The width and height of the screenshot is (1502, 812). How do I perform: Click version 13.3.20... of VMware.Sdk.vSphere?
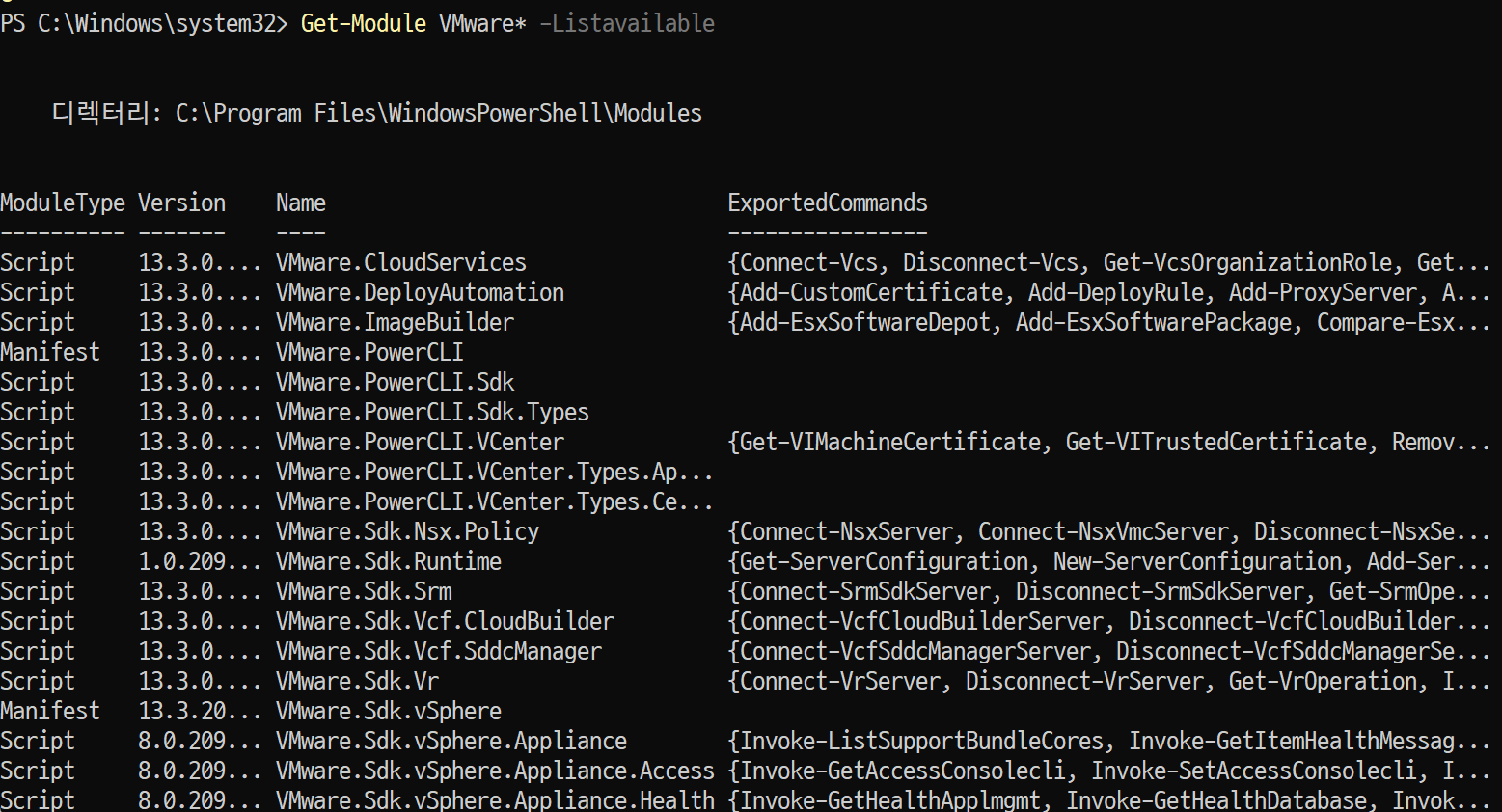pos(200,711)
